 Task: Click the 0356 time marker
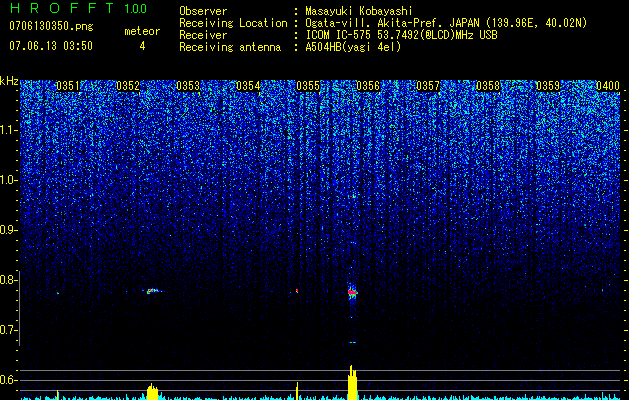click(368, 86)
